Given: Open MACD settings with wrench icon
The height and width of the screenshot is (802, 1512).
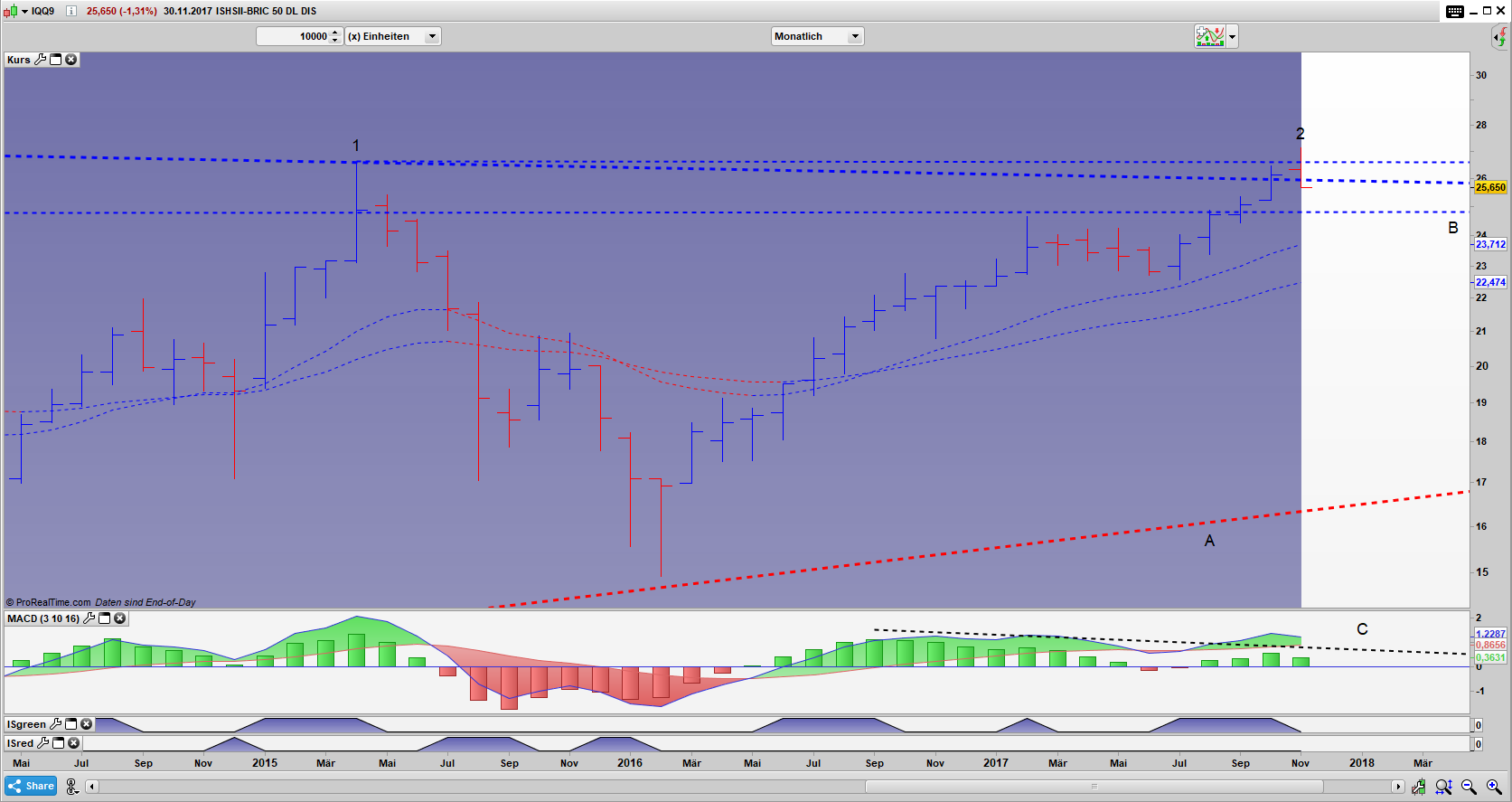Looking at the screenshot, I should click(89, 618).
